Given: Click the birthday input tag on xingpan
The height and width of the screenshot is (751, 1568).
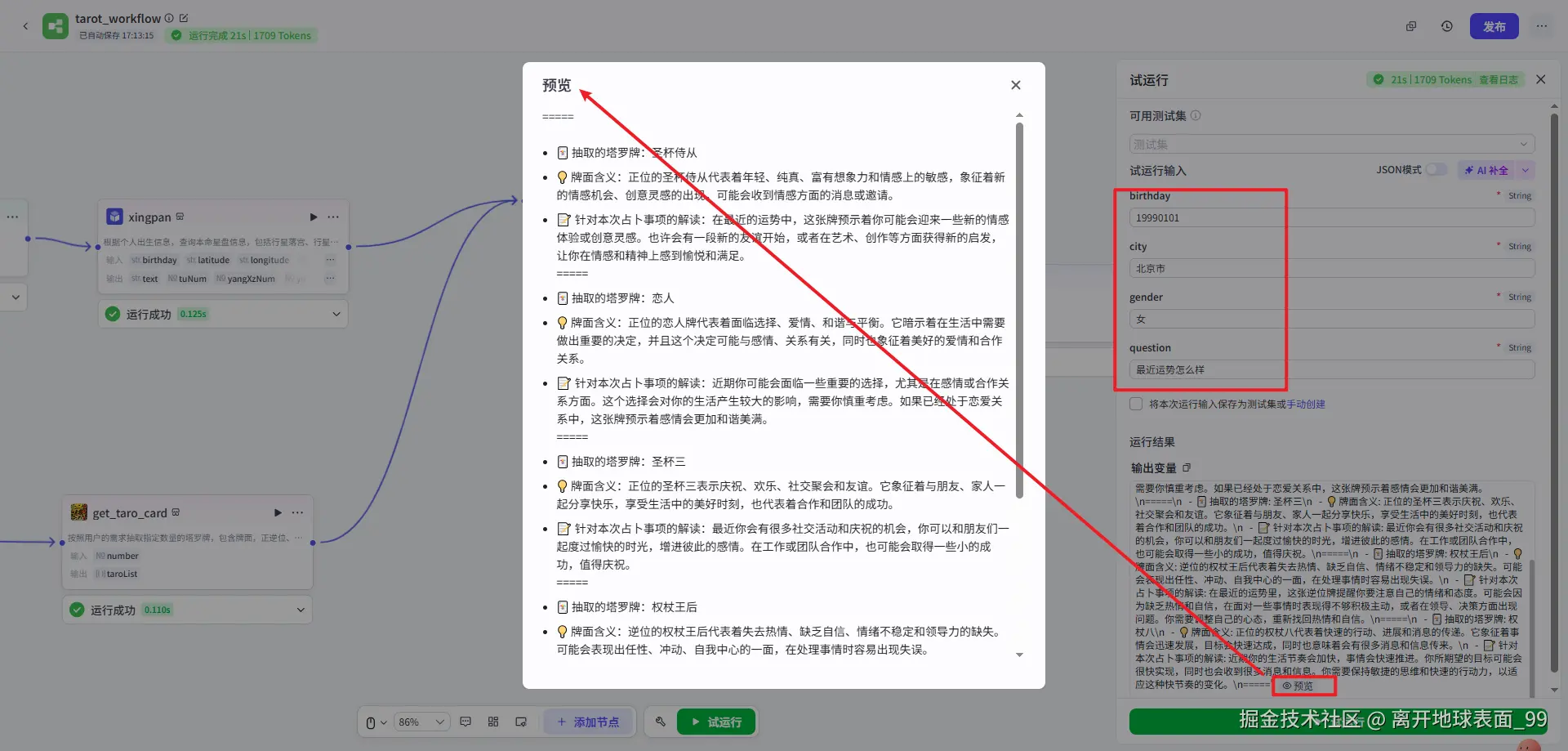Looking at the screenshot, I should pos(154,260).
